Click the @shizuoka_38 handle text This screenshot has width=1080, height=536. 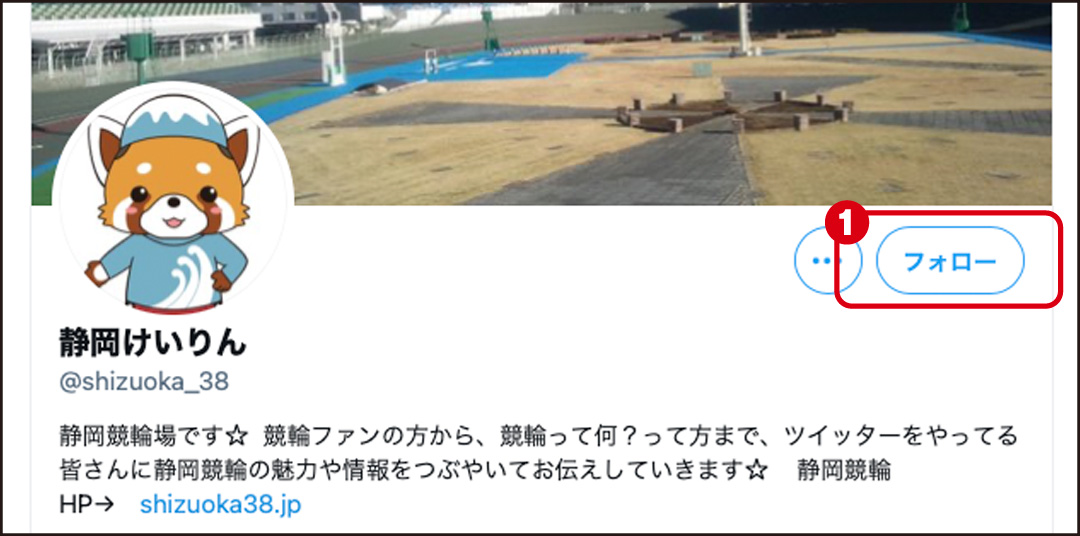(144, 381)
